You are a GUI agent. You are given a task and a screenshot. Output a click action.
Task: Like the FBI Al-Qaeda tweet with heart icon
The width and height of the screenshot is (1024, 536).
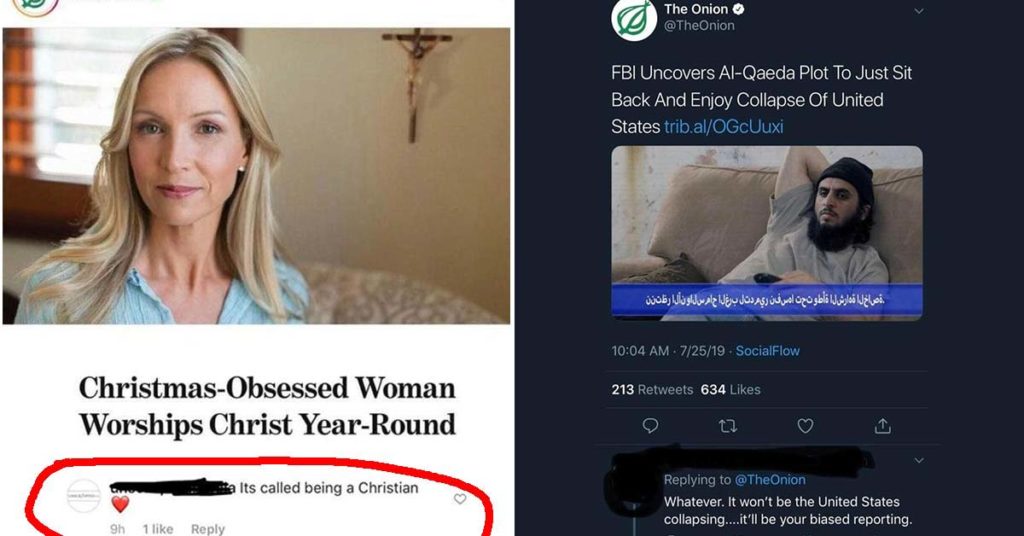pyautogui.click(x=805, y=426)
